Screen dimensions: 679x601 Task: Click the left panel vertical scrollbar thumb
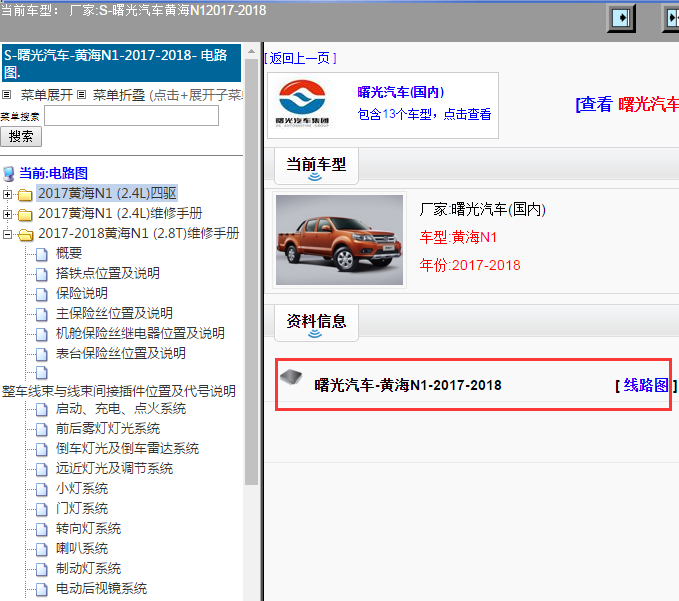pyautogui.click(x=251, y=272)
